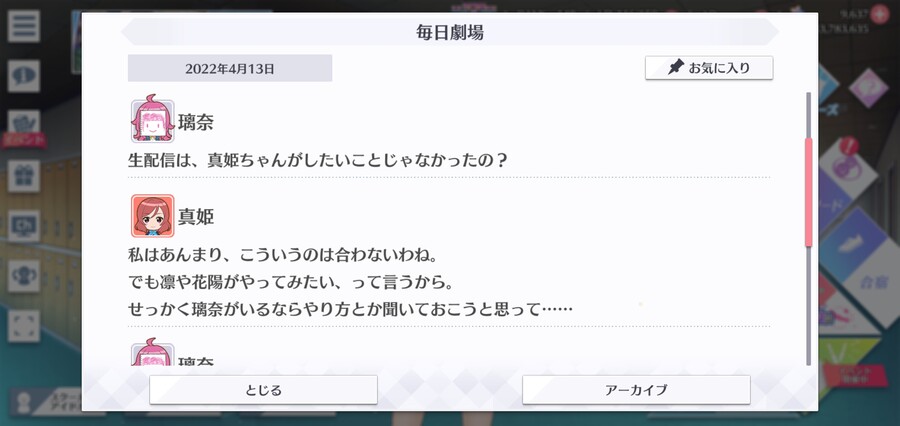Click Maki's avatar icon
900x426 pixels.
152,216
